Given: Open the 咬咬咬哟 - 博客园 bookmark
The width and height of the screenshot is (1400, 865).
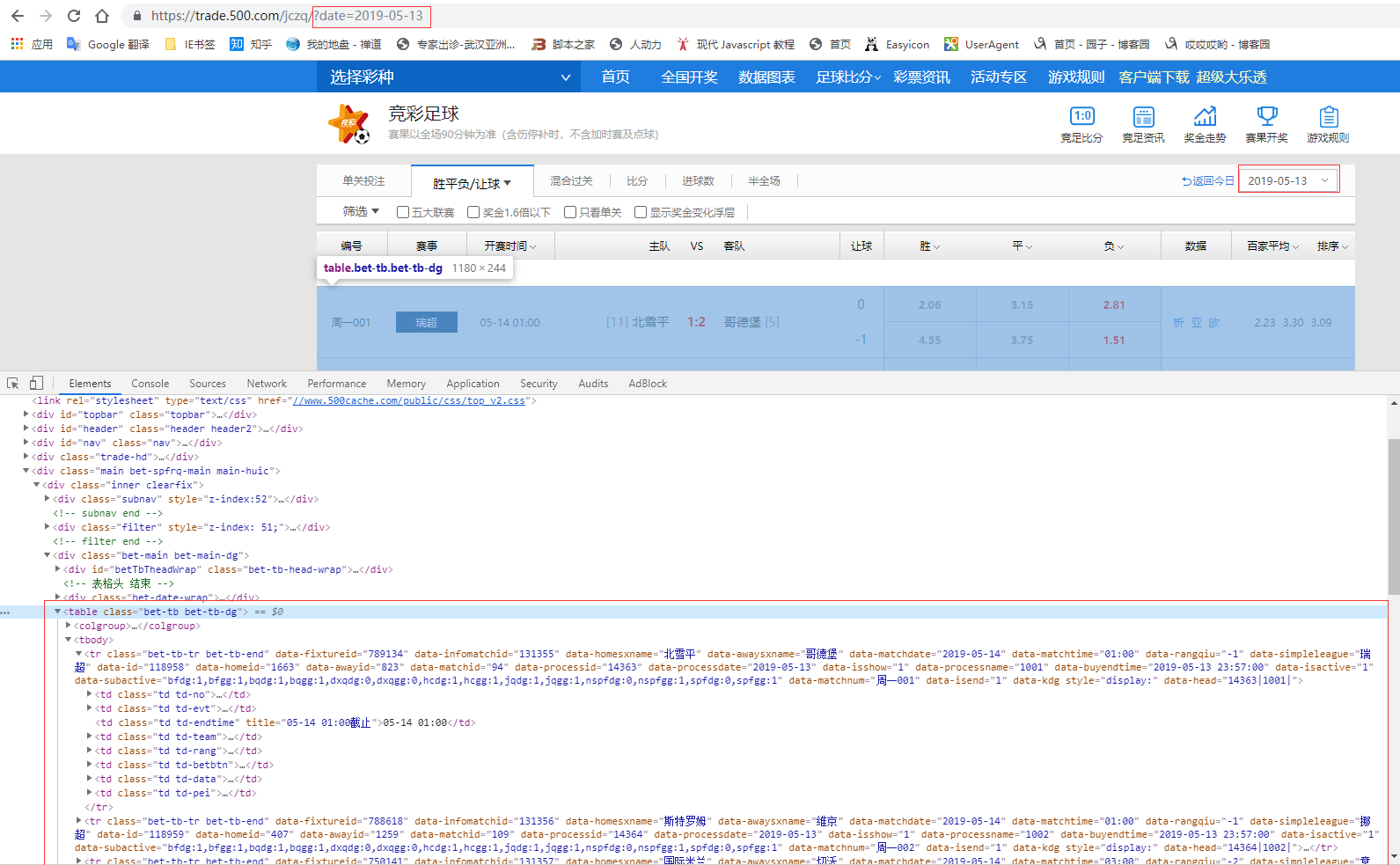Looking at the screenshot, I should point(1217,44).
